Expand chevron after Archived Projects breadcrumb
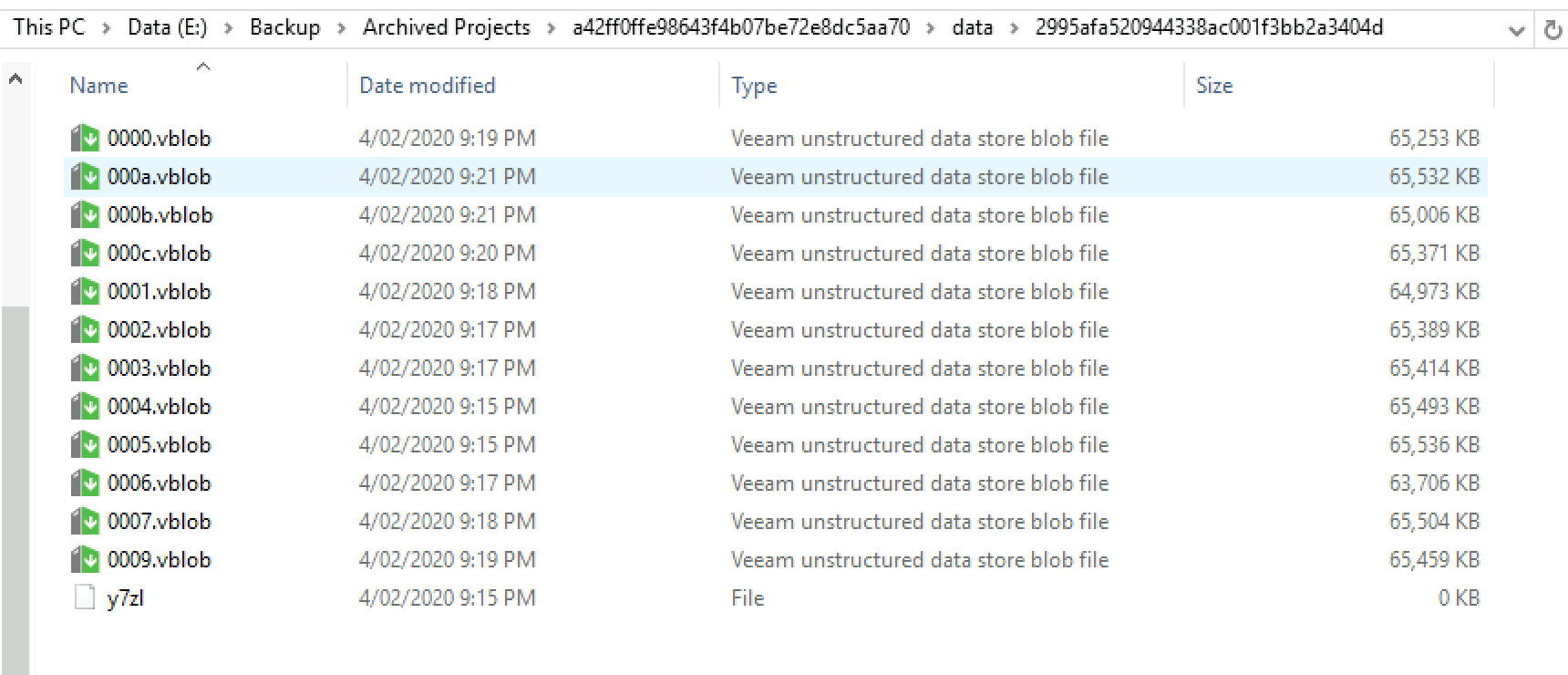This screenshot has height=675, width=1568. coord(552,28)
